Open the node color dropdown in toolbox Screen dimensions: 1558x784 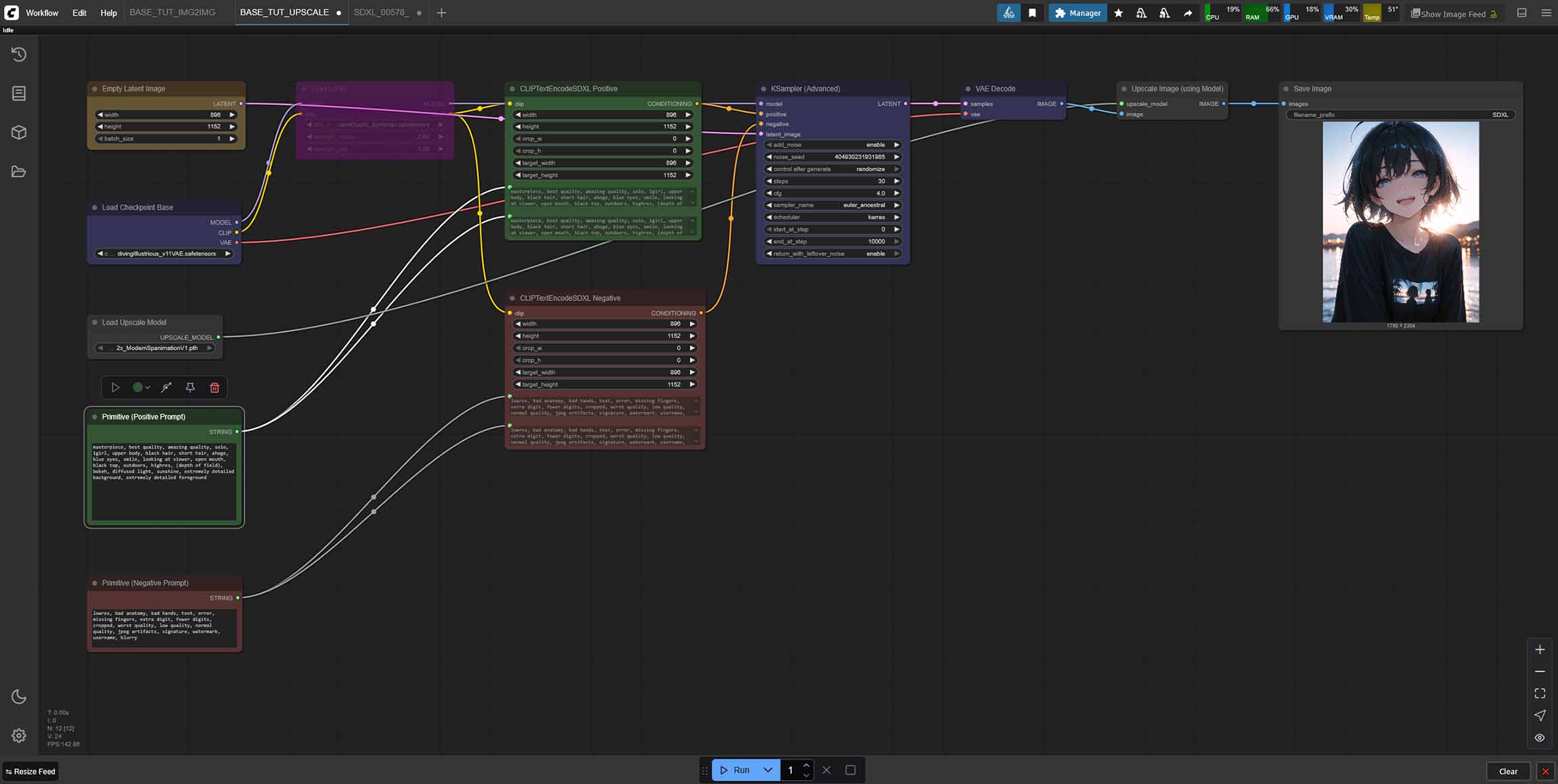click(141, 388)
